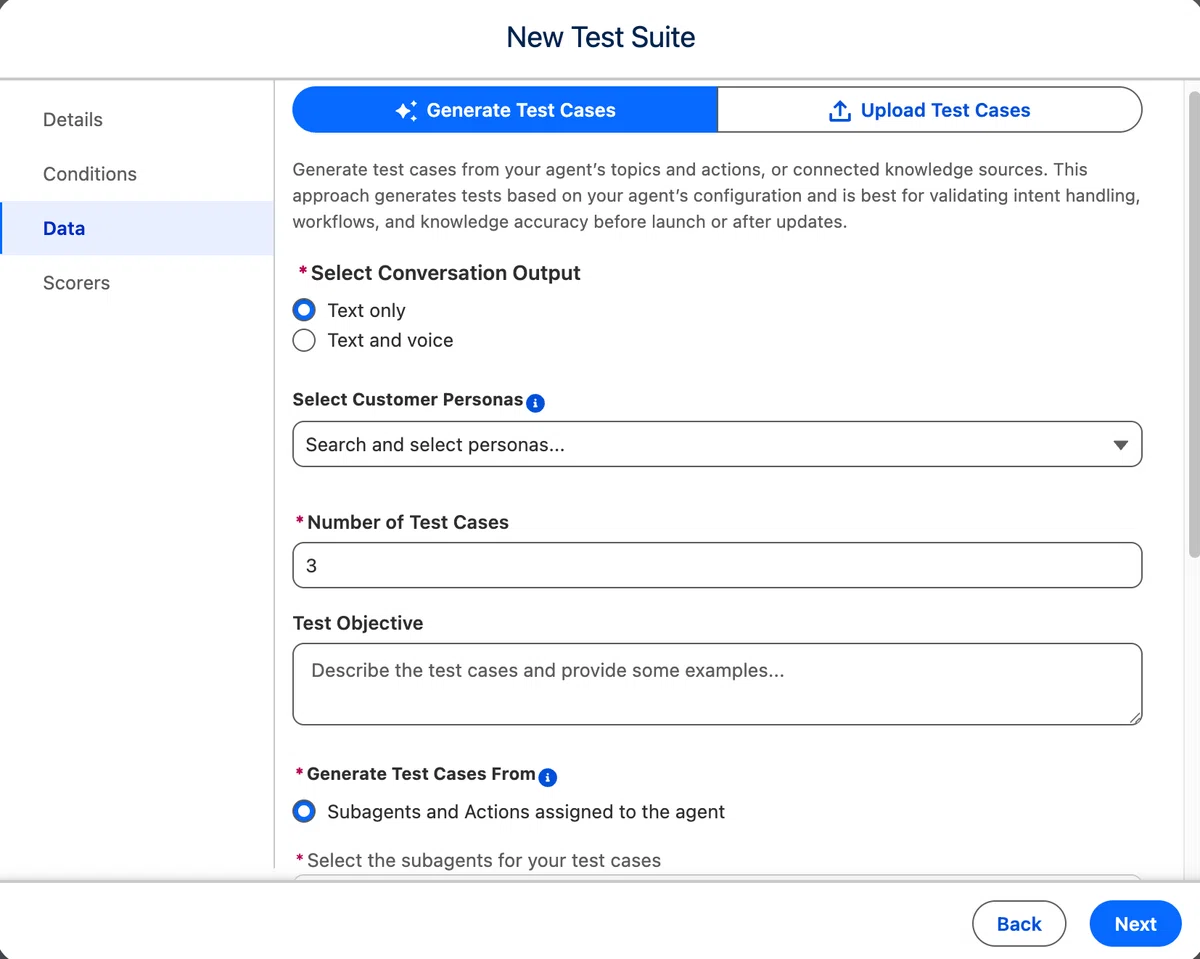This screenshot has width=1200, height=959.
Task: Switch to the Generate Test Cases tab
Action: 505,110
